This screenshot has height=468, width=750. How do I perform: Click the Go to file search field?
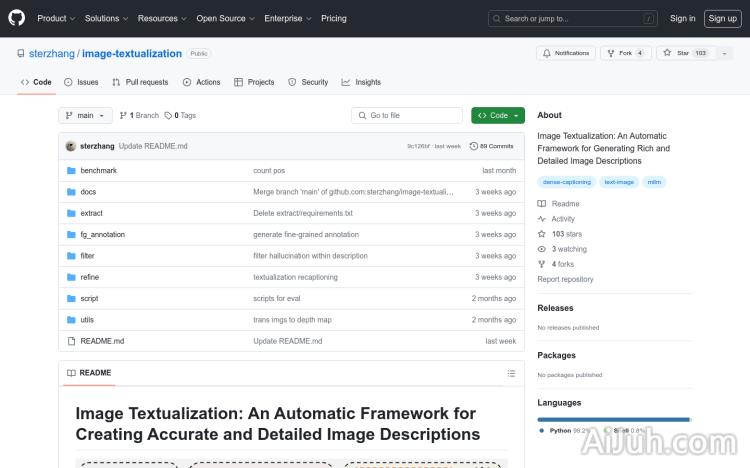[407, 116]
